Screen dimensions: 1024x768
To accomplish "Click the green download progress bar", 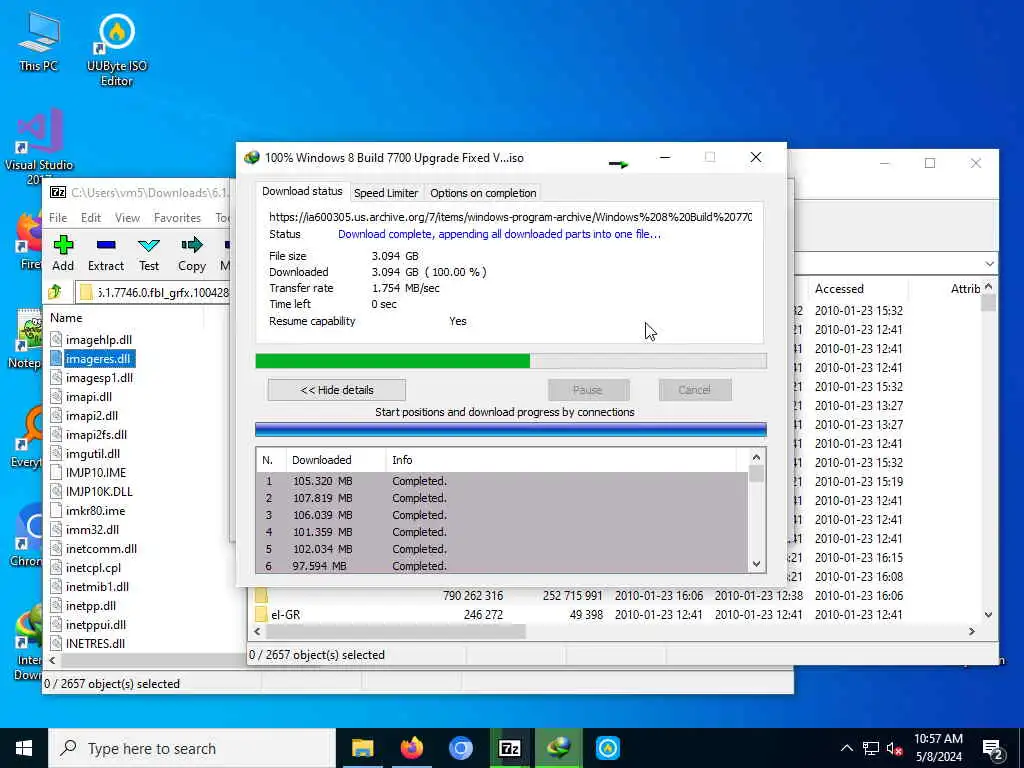I will click(511, 361).
